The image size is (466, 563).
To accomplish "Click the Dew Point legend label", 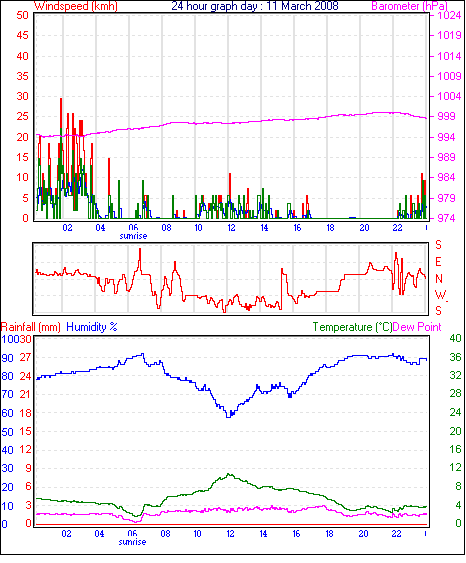I will point(417,327).
